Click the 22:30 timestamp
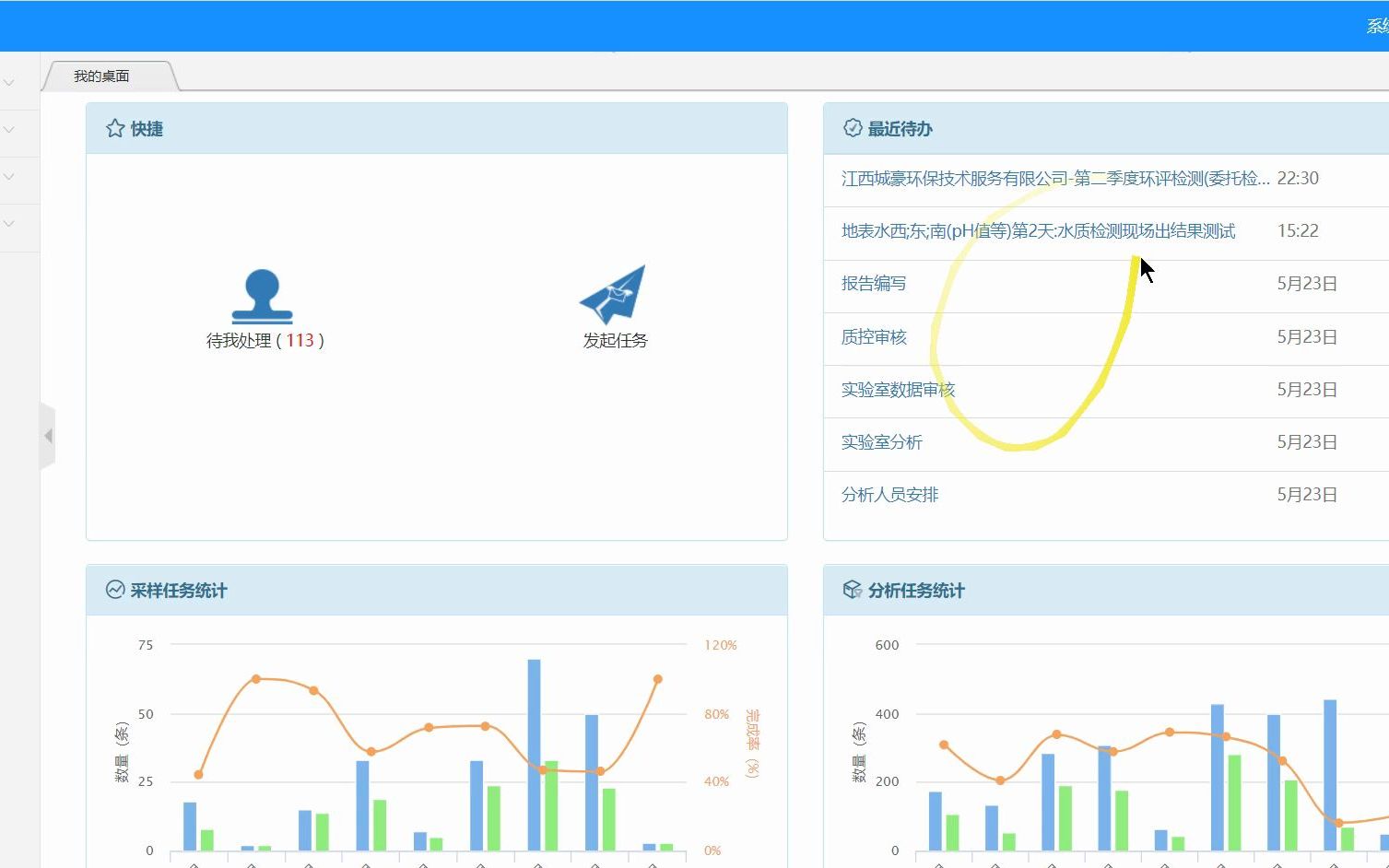This screenshot has width=1389, height=868. 1298,179
